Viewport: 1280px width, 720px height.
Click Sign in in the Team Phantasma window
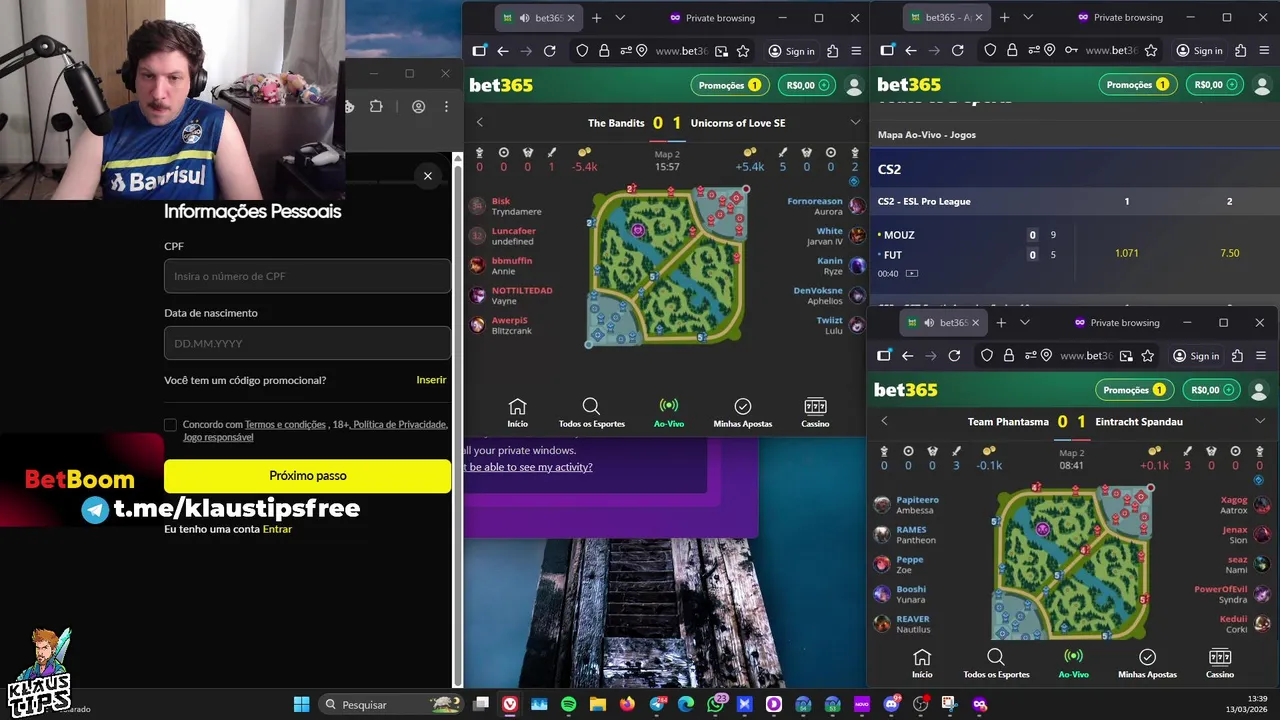(x=1194, y=355)
